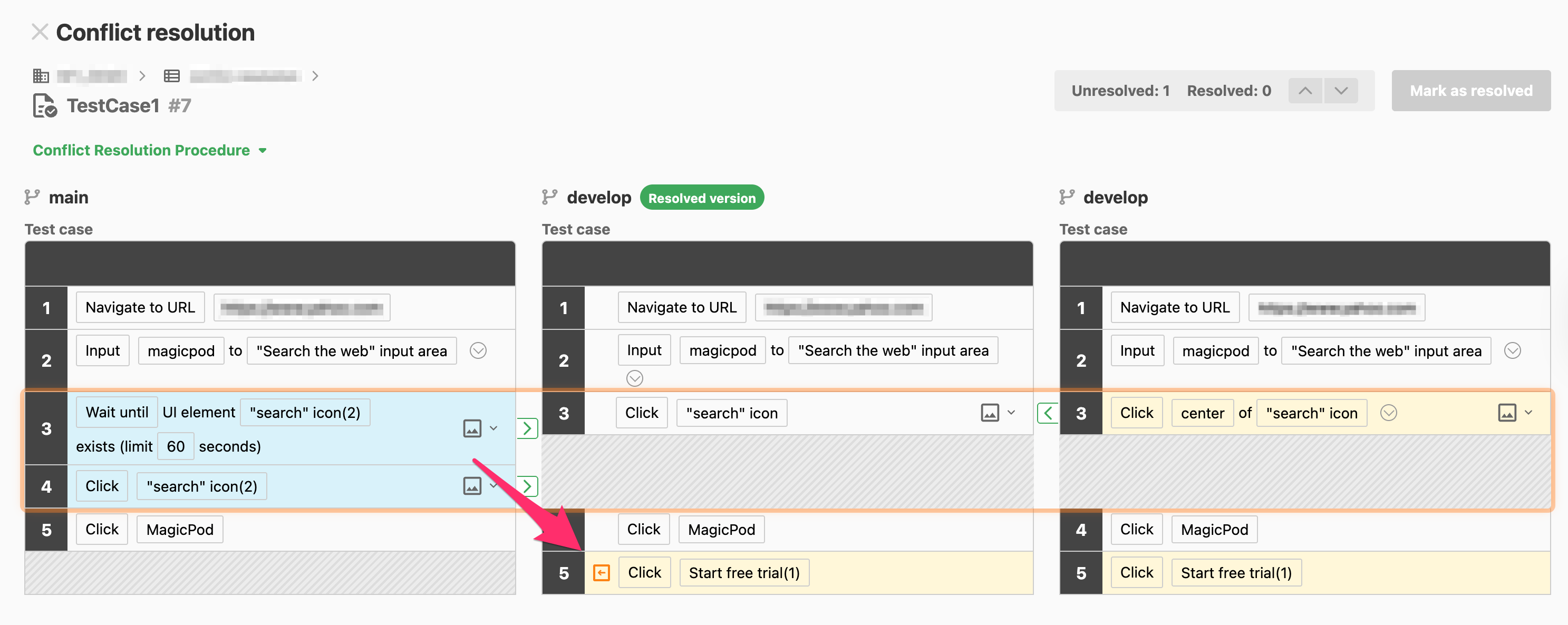Open image dropdown arrow on main step 3
The image size is (1568, 625).
(493, 428)
